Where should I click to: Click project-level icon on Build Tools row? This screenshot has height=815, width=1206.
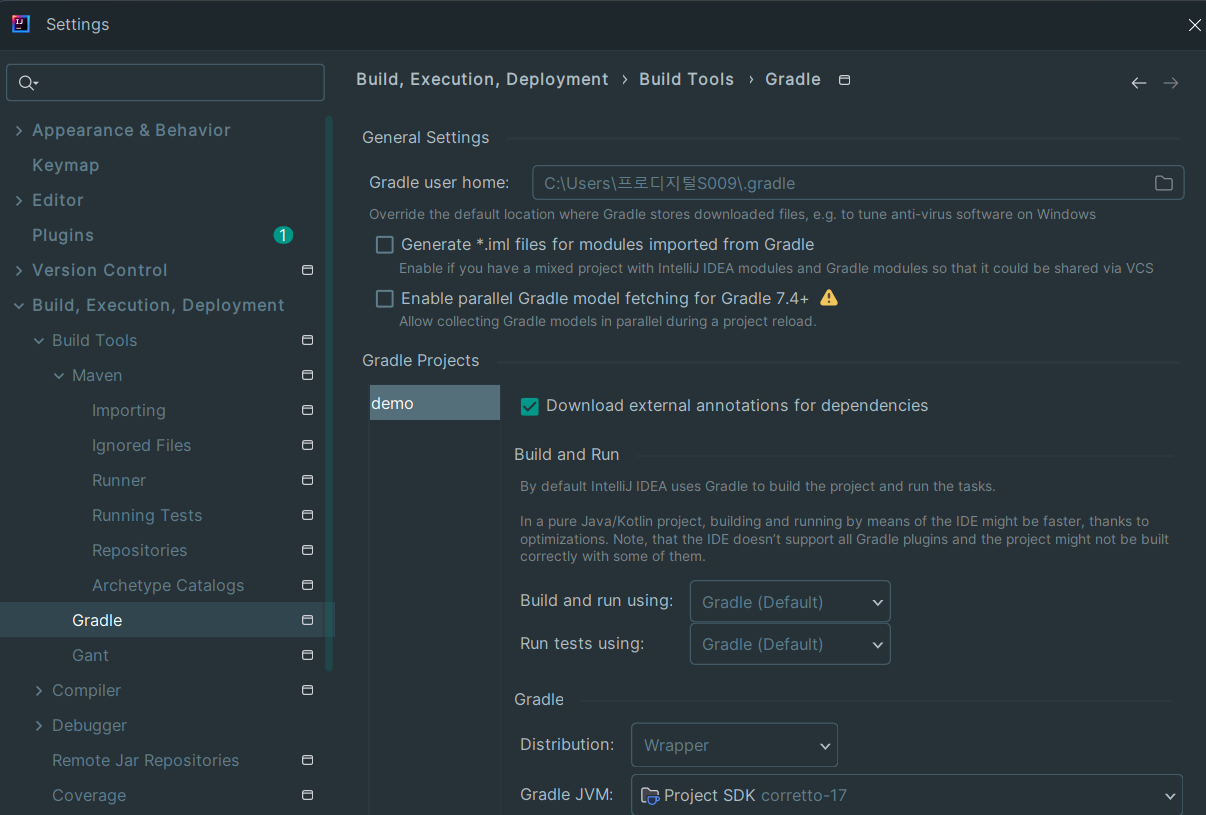(x=307, y=340)
